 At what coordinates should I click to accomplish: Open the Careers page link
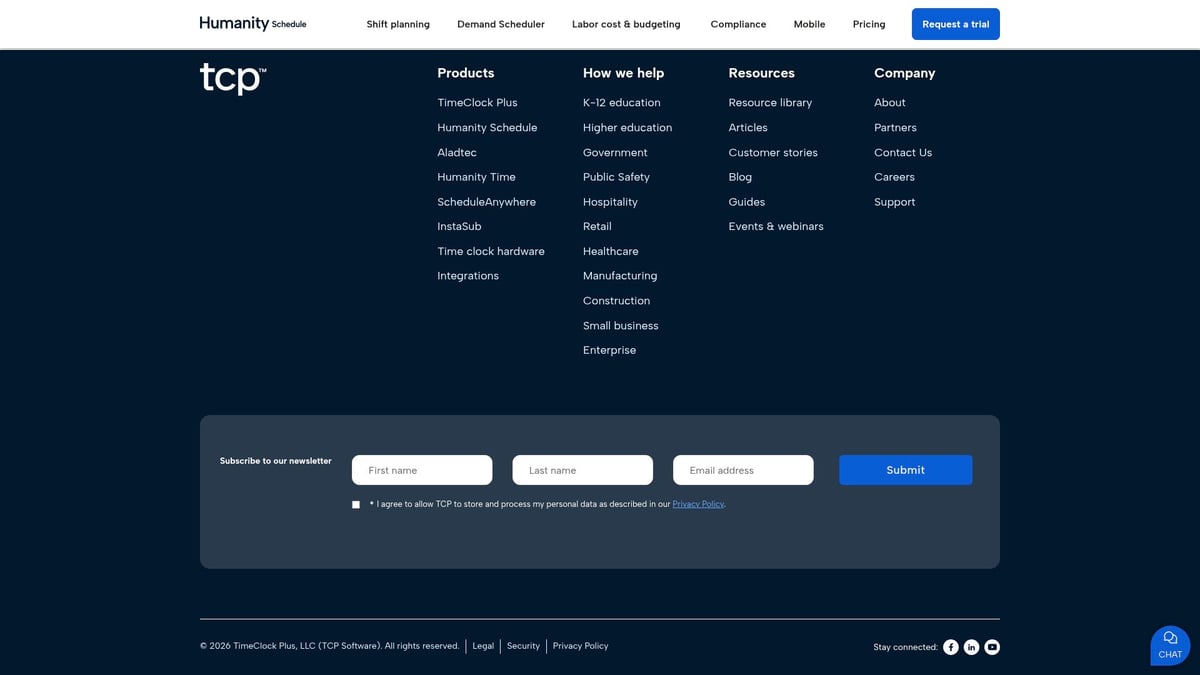[893, 177]
